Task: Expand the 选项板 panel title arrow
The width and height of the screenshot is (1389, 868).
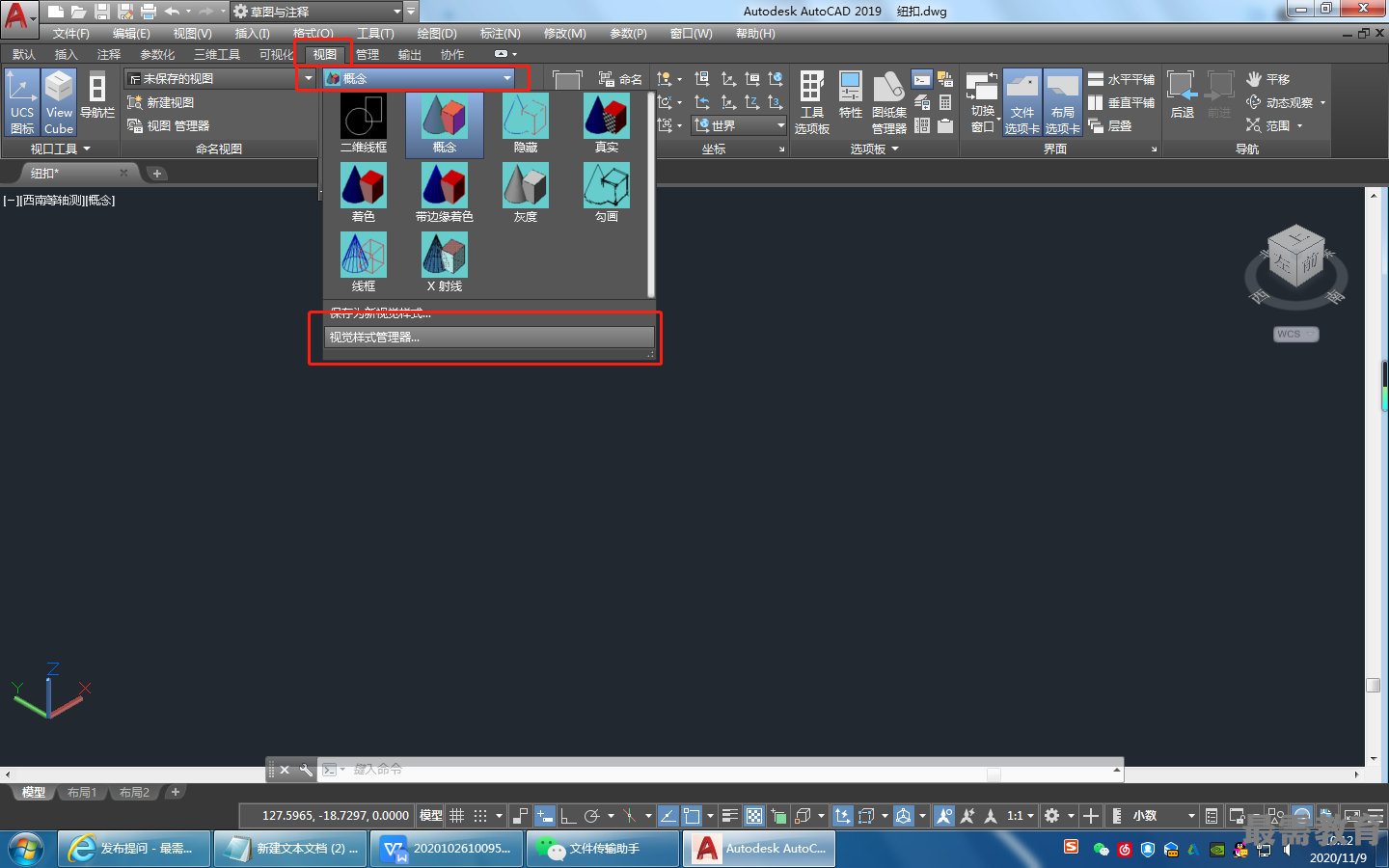Action: 895,149
